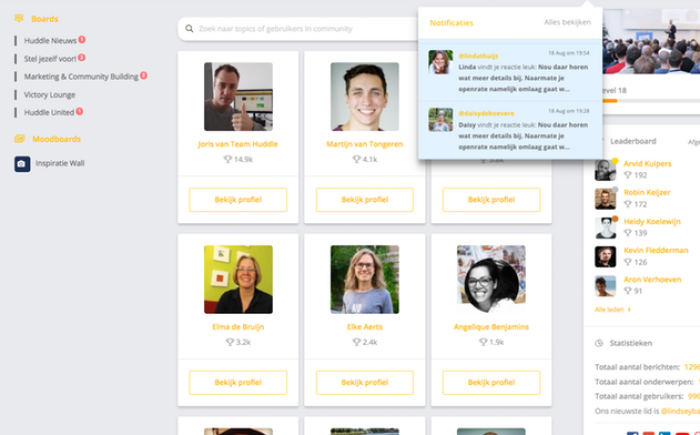Click the search magnifier icon

[189, 29]
